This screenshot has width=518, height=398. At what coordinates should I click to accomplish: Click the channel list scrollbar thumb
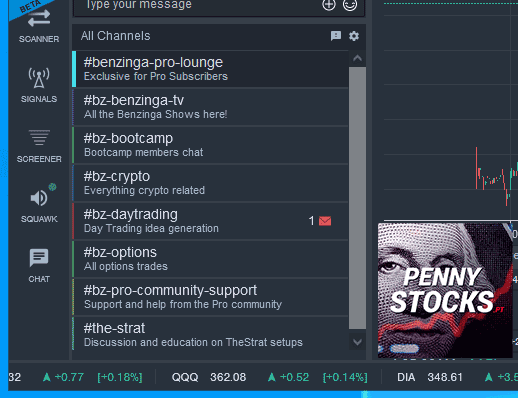pyautogui.click(x=357, y=198)
